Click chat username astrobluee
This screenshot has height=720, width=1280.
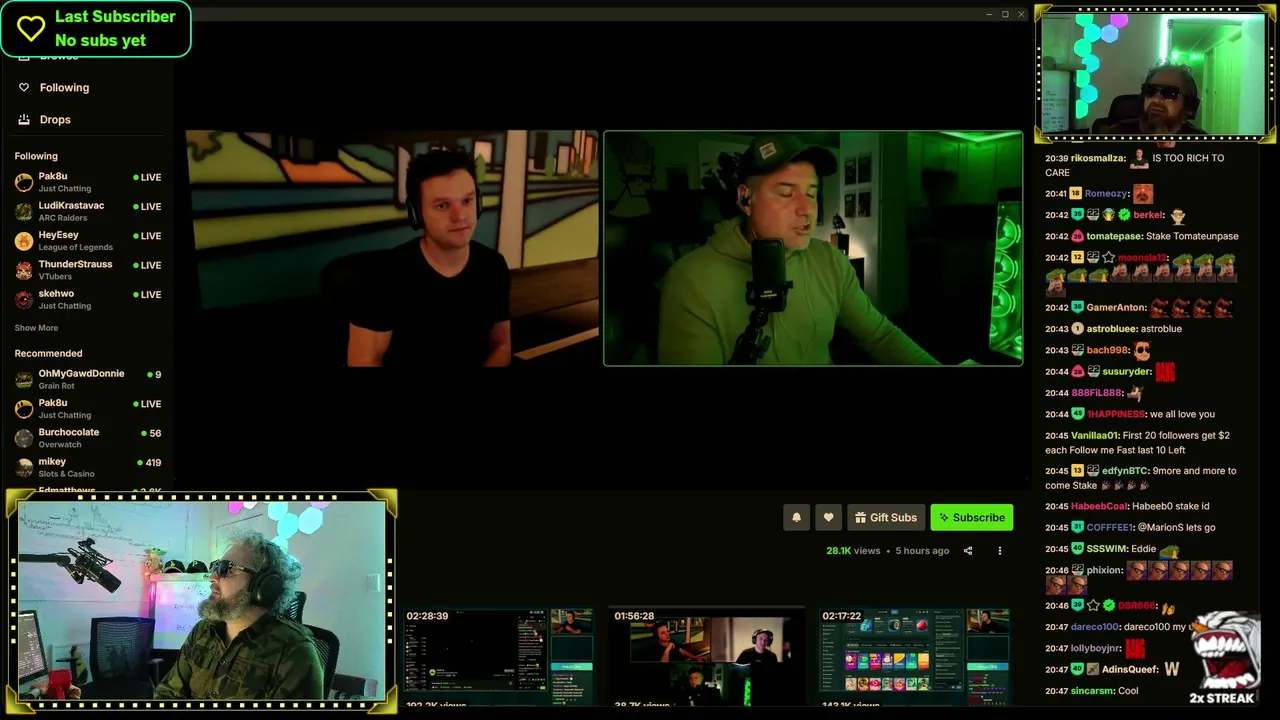(1111, 329)
